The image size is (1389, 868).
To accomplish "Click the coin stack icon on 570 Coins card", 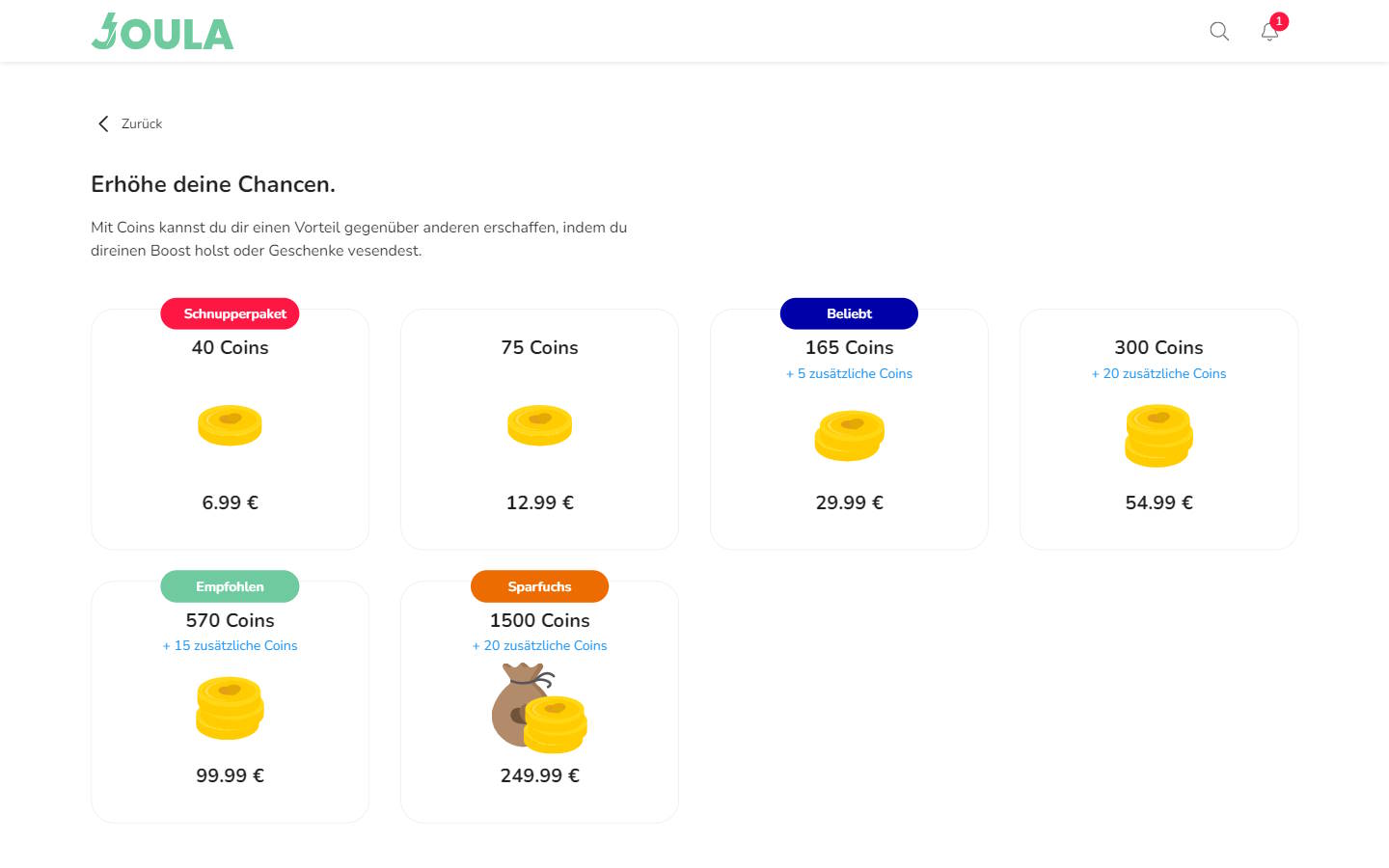I will click(x=230, y=708).
